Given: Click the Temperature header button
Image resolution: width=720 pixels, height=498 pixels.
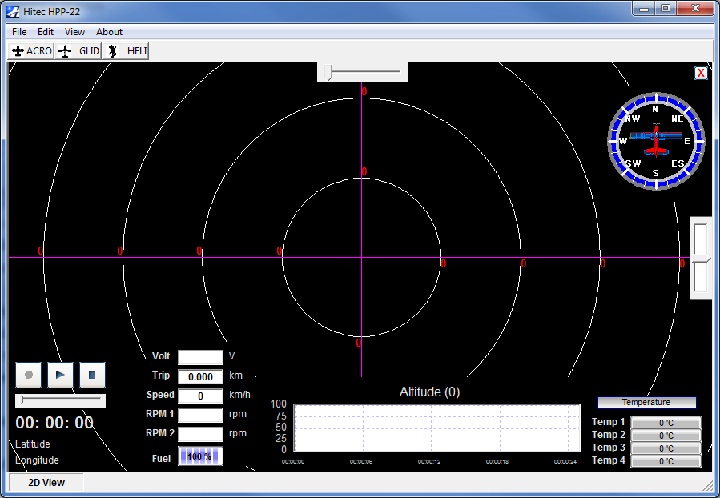Looking at the screenshot, I should 646,402.
